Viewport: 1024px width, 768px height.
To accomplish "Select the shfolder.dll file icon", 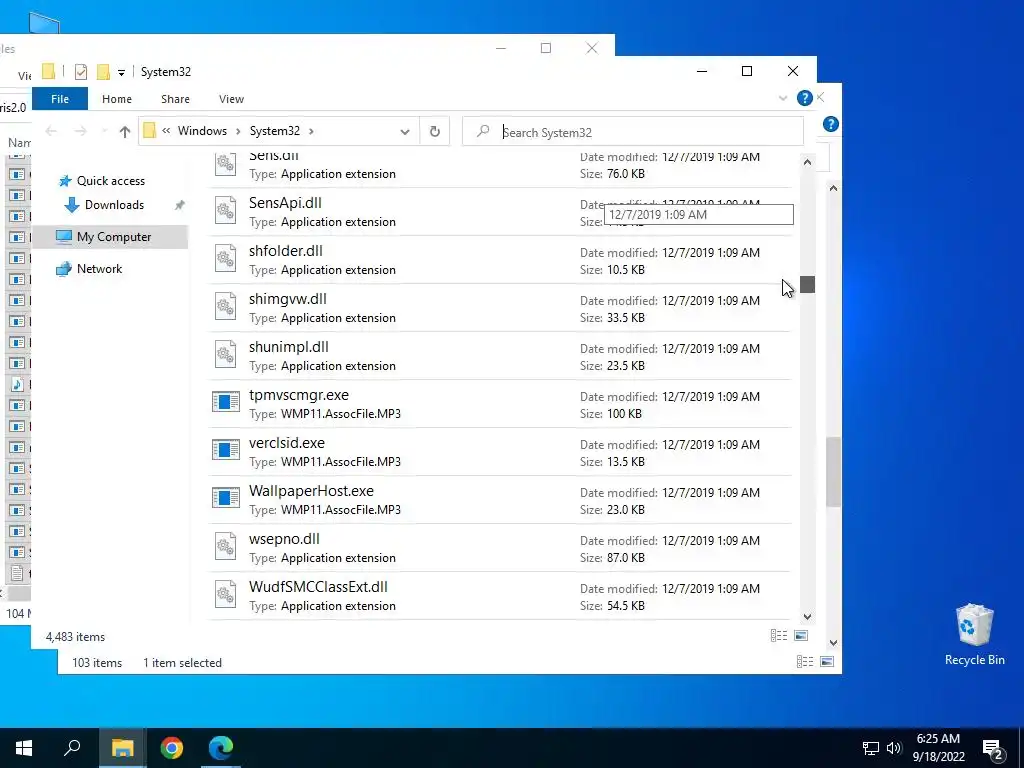I will click(225, 259).
